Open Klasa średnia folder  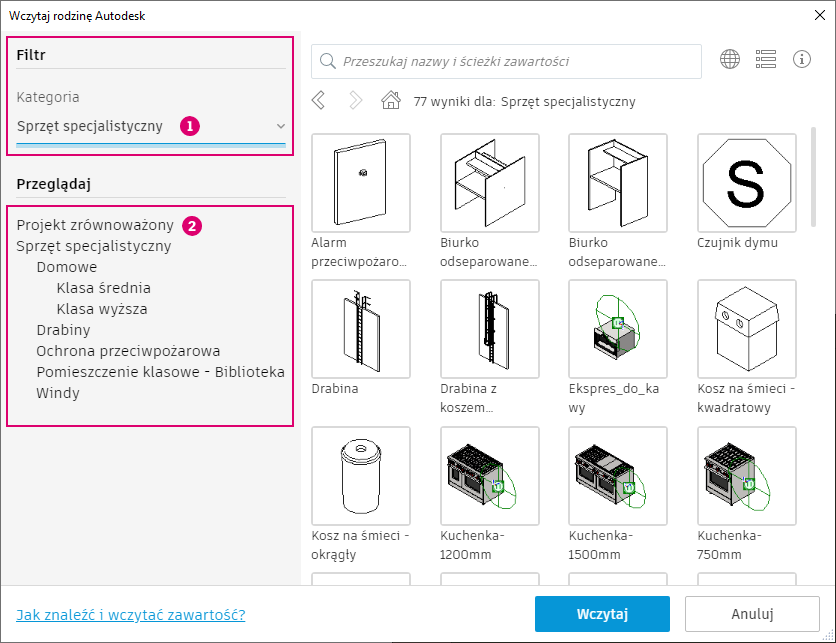(x=103, y=288)
